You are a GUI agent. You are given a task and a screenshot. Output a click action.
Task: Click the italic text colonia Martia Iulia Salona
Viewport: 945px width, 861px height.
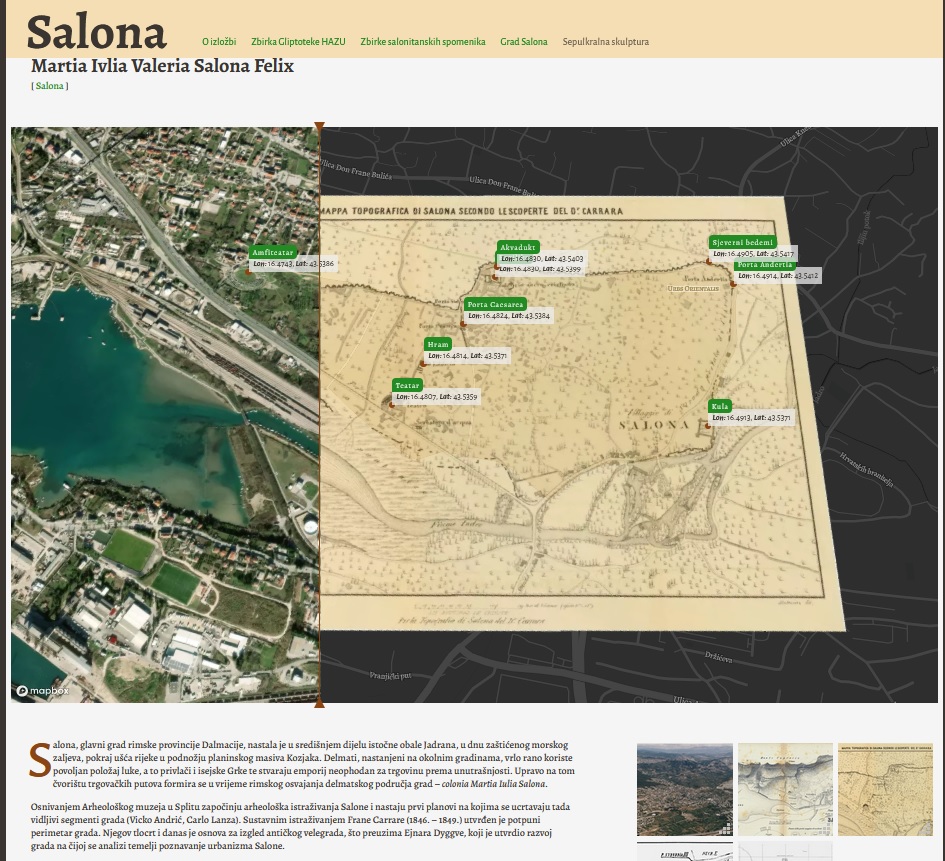pos(493,784)
